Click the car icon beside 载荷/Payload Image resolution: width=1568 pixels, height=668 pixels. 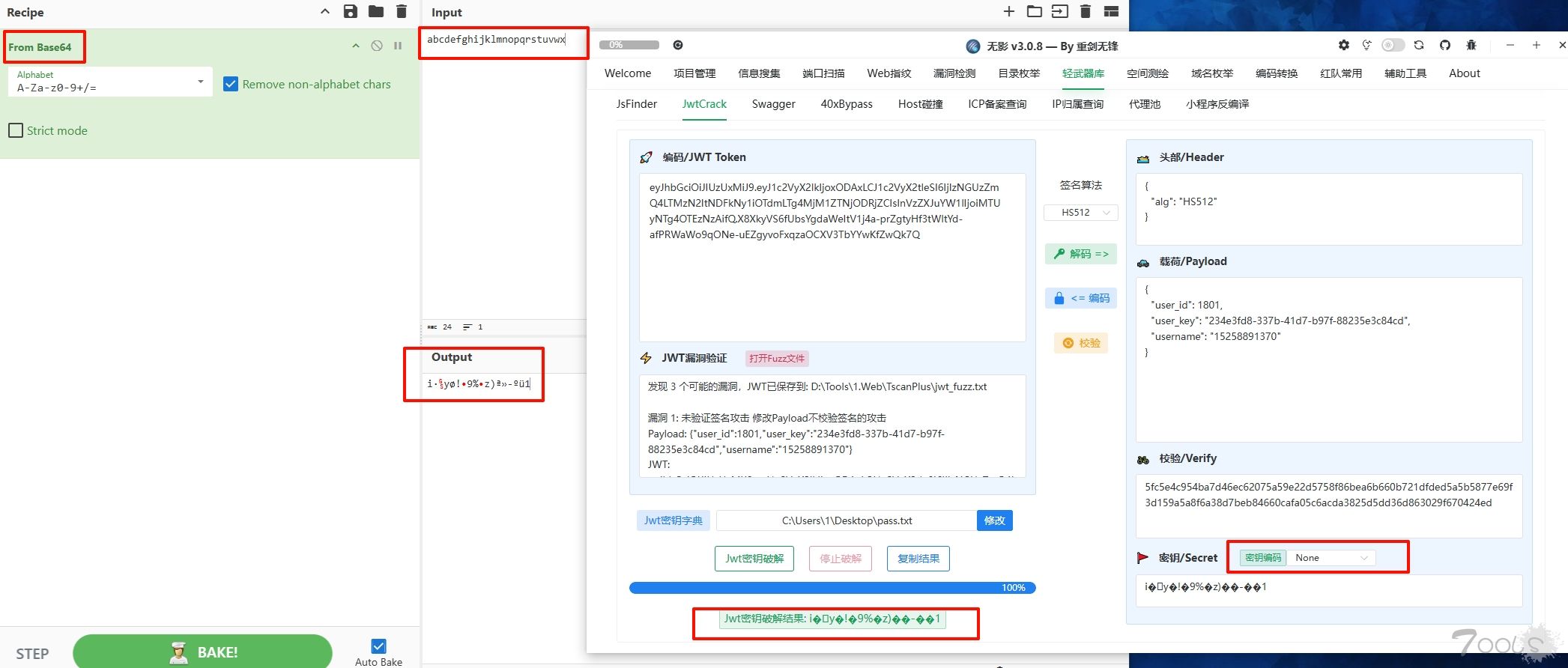[x=1143, y=262]
